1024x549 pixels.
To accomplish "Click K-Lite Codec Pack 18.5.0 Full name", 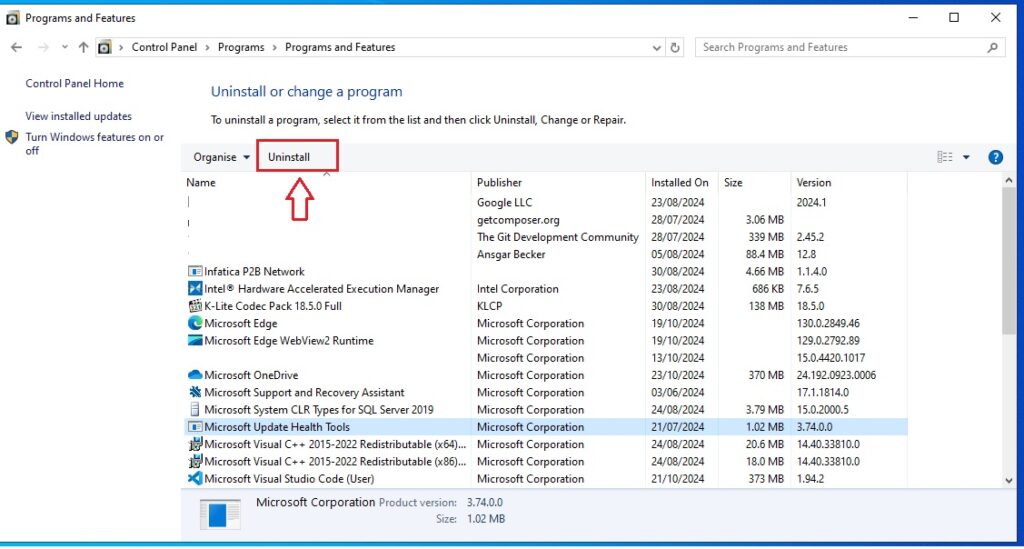I will (273, 306).
